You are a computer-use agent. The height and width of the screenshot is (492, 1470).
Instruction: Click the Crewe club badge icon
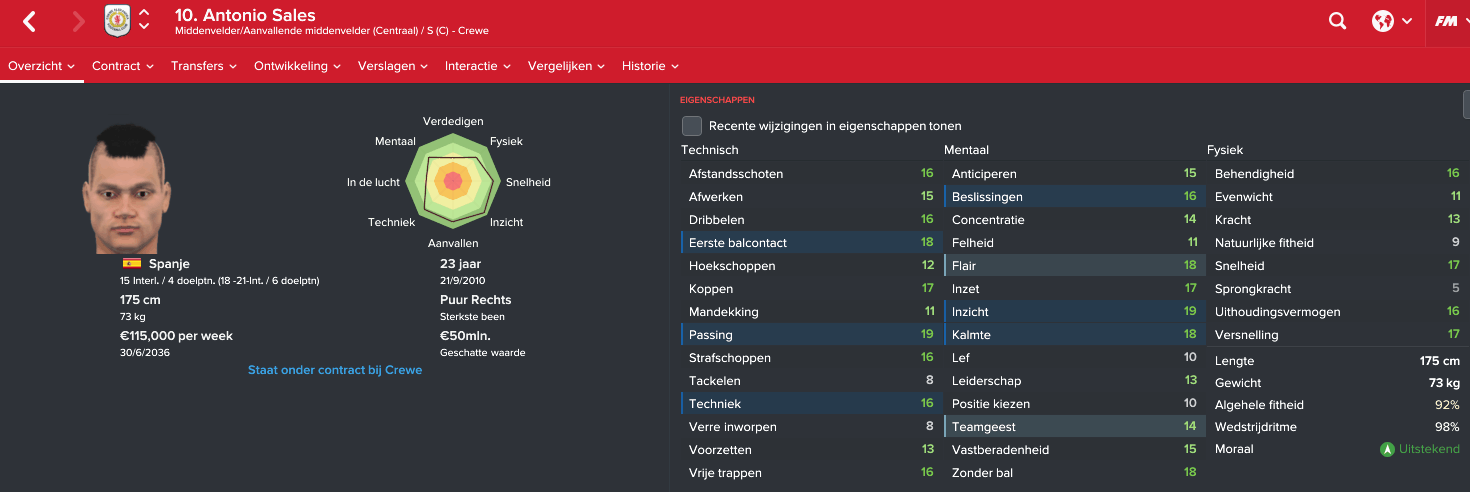117,21
